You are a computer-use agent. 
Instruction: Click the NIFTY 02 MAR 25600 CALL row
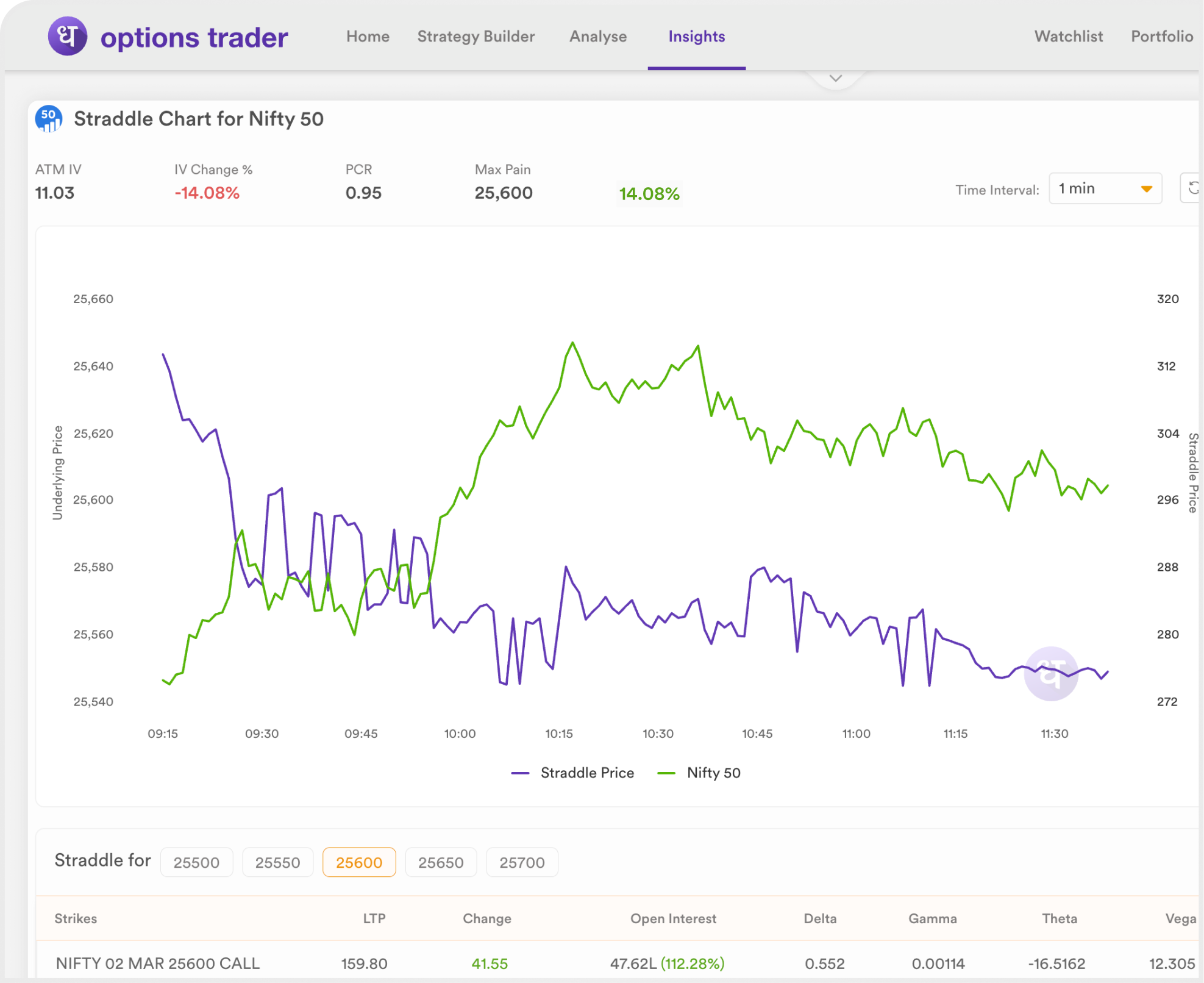(x=158, y=963)
